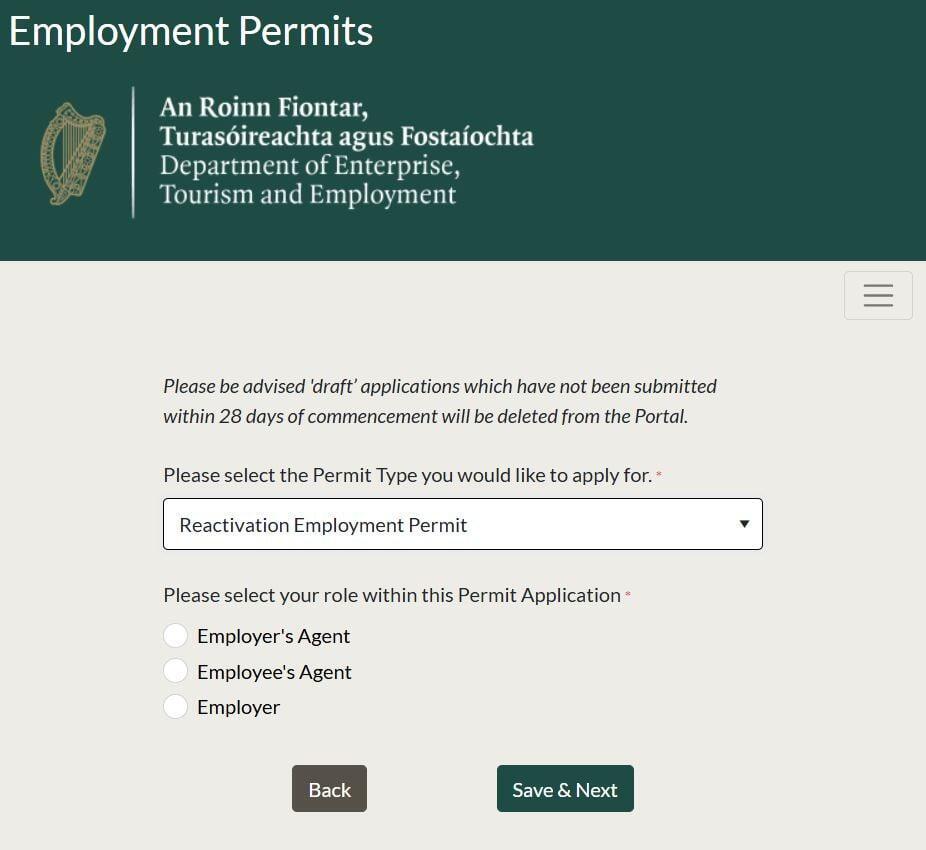The image size is (926, 850).
Task: Click the black dropdown arrow in Permit Type field
Action: coord(743,524)
